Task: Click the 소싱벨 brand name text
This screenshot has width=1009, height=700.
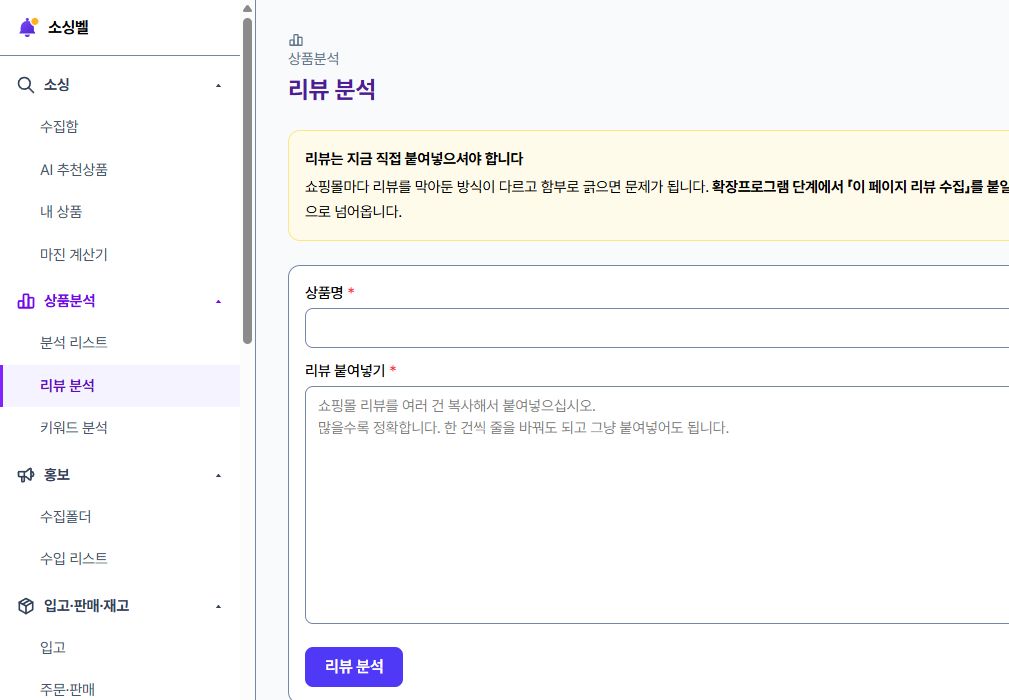Action: pyautogui.click(x=68, y=27)
